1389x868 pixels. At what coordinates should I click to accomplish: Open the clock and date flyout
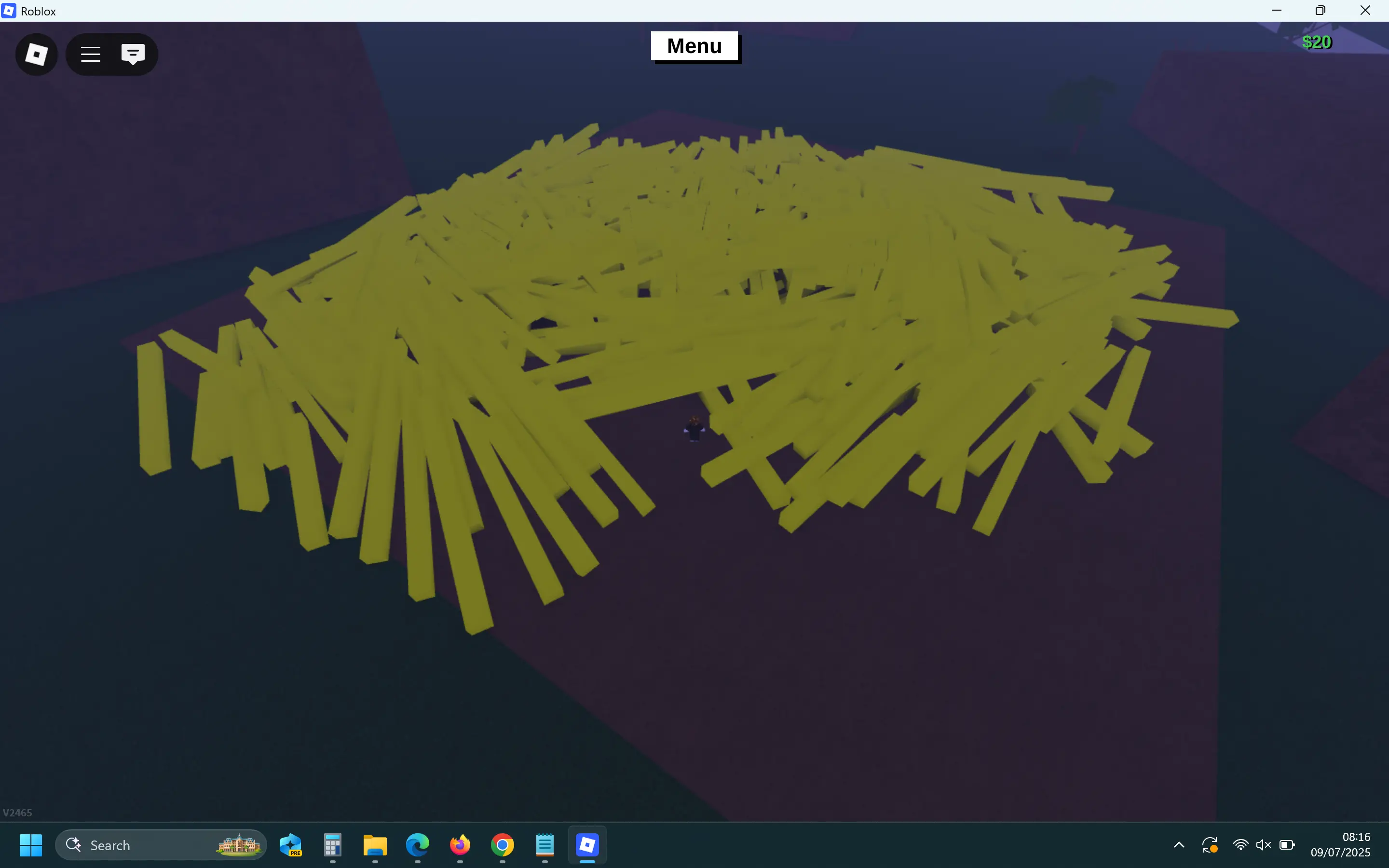1340,845
